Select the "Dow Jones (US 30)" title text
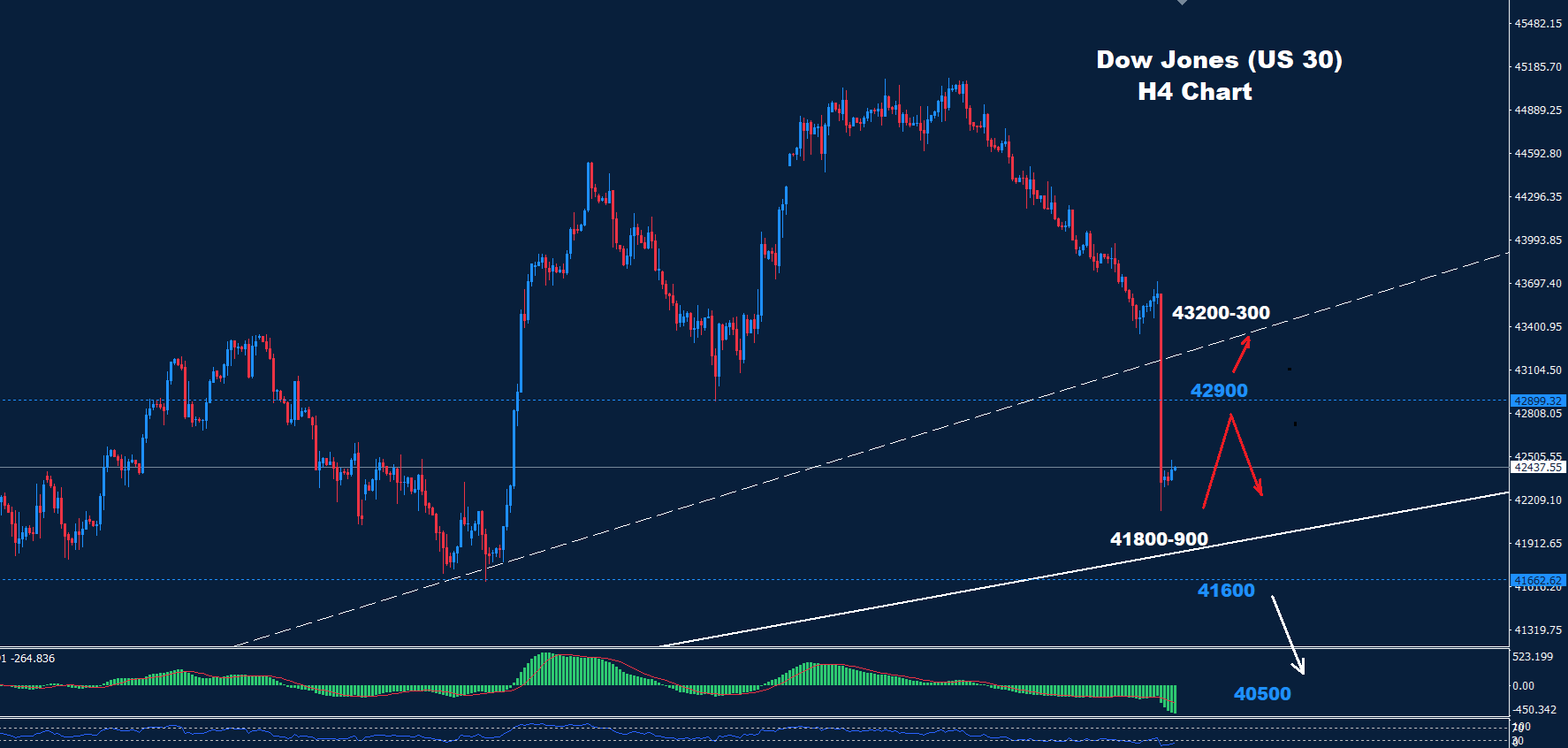Image resolution: width=1568 pixels, height=748 pixels. (1219, 59)
